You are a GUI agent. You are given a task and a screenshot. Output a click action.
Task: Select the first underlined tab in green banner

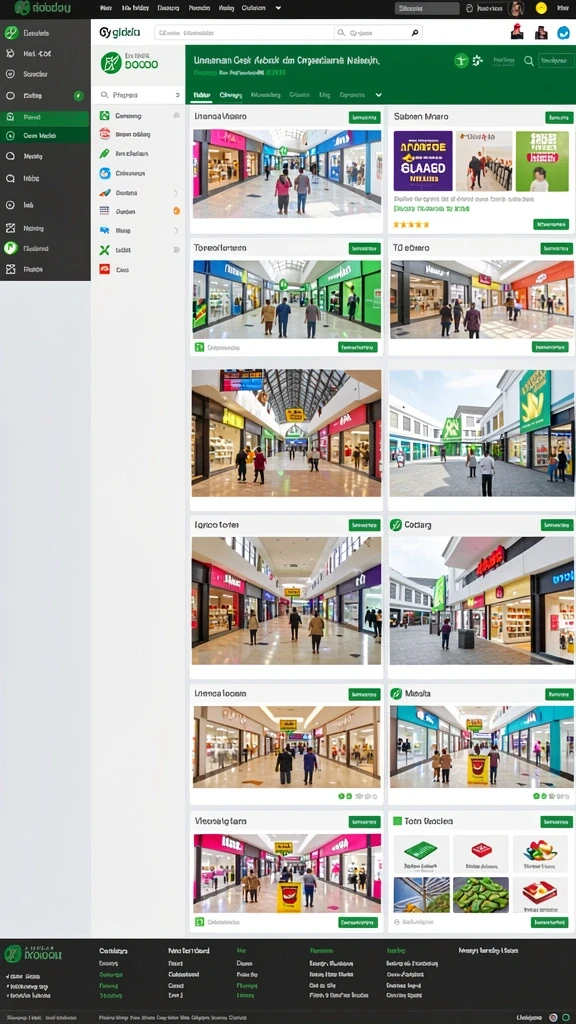[x=201, y=95]
